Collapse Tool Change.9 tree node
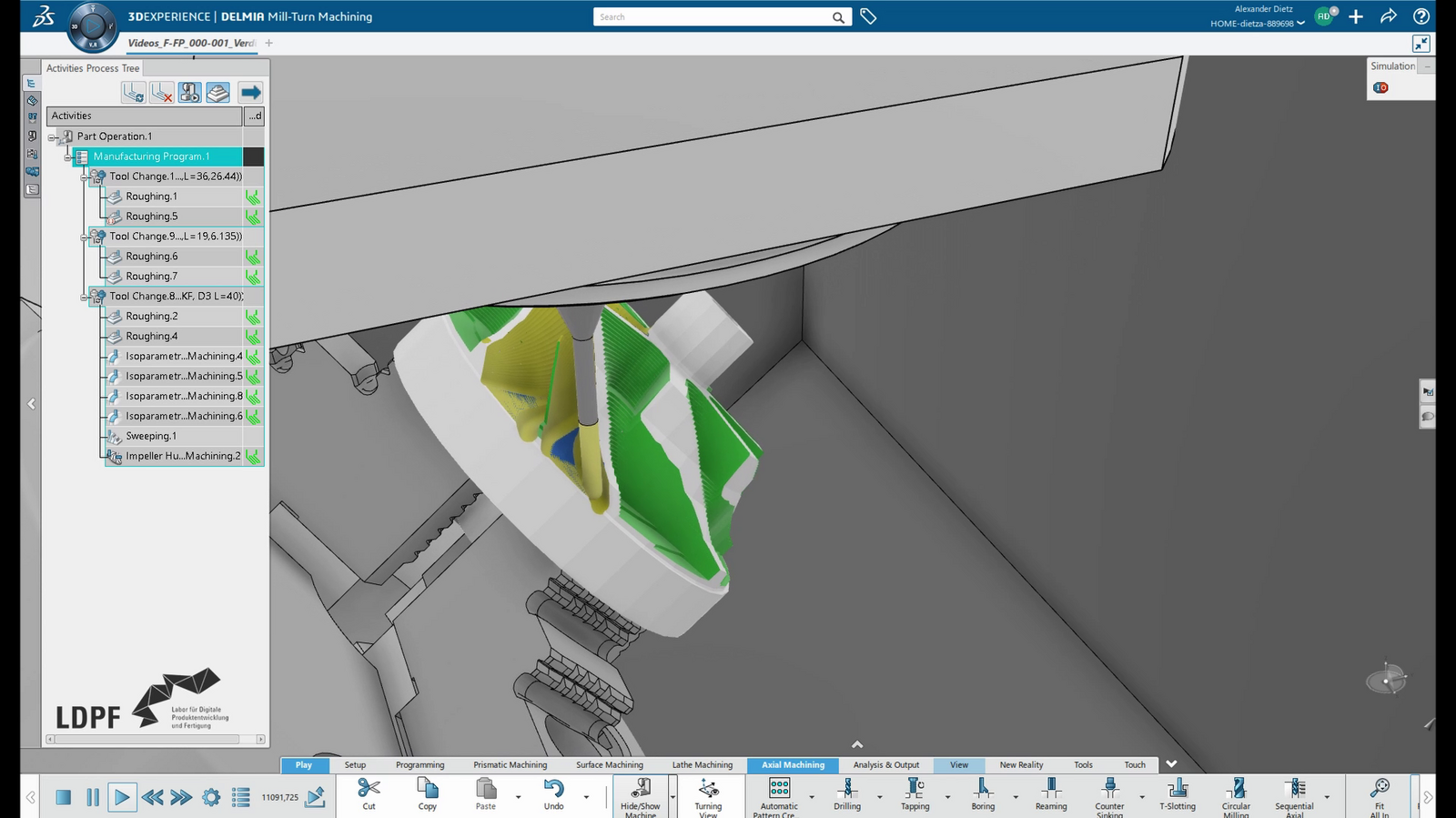The height and width of the screenshot is (818, 1456). tap(85, 237)
